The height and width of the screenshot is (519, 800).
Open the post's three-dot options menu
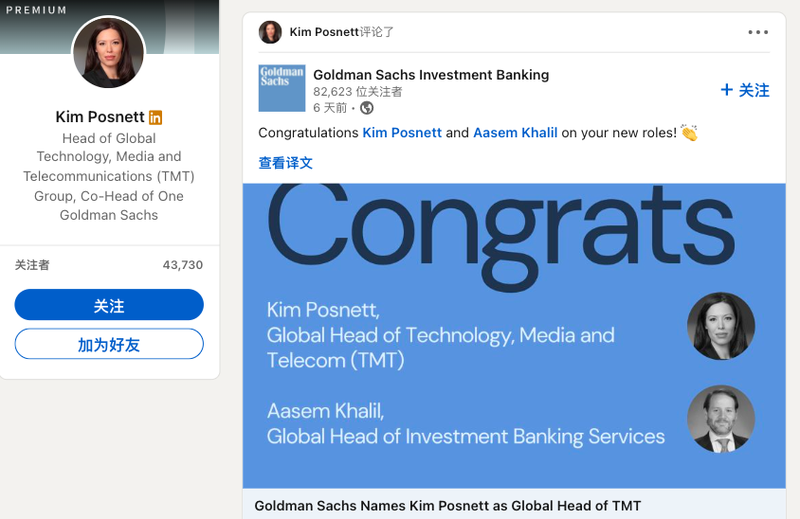click(758, 32)
